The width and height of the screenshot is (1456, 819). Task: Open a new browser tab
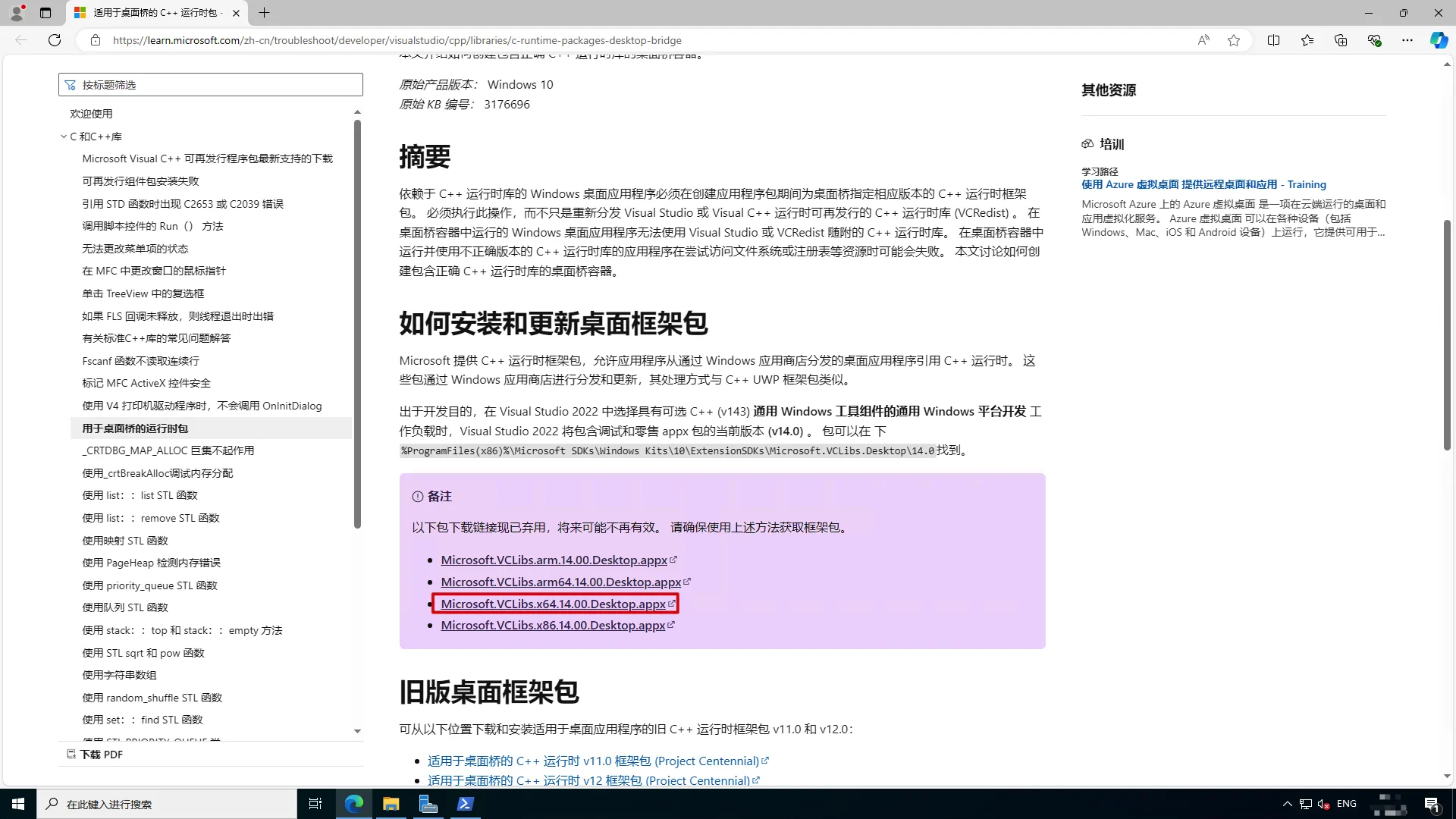click(x=264, y=13)
